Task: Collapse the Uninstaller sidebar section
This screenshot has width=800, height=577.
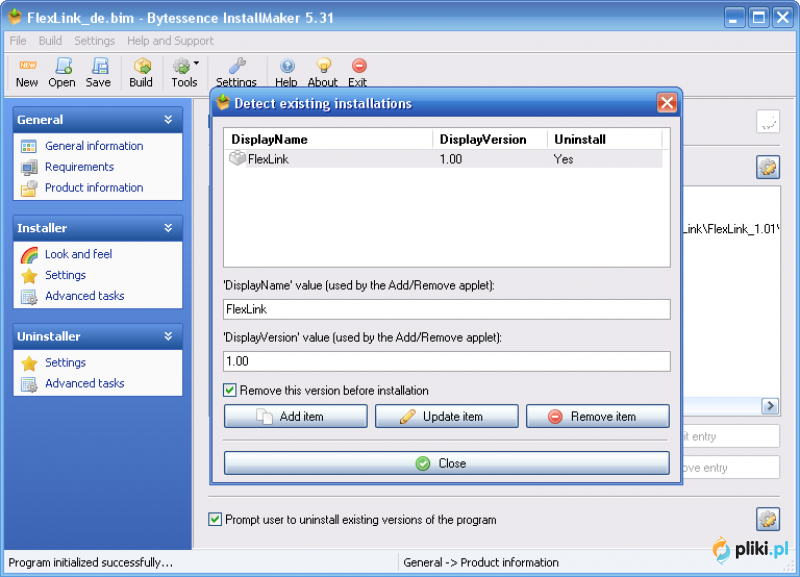Action: click(168, 336)
